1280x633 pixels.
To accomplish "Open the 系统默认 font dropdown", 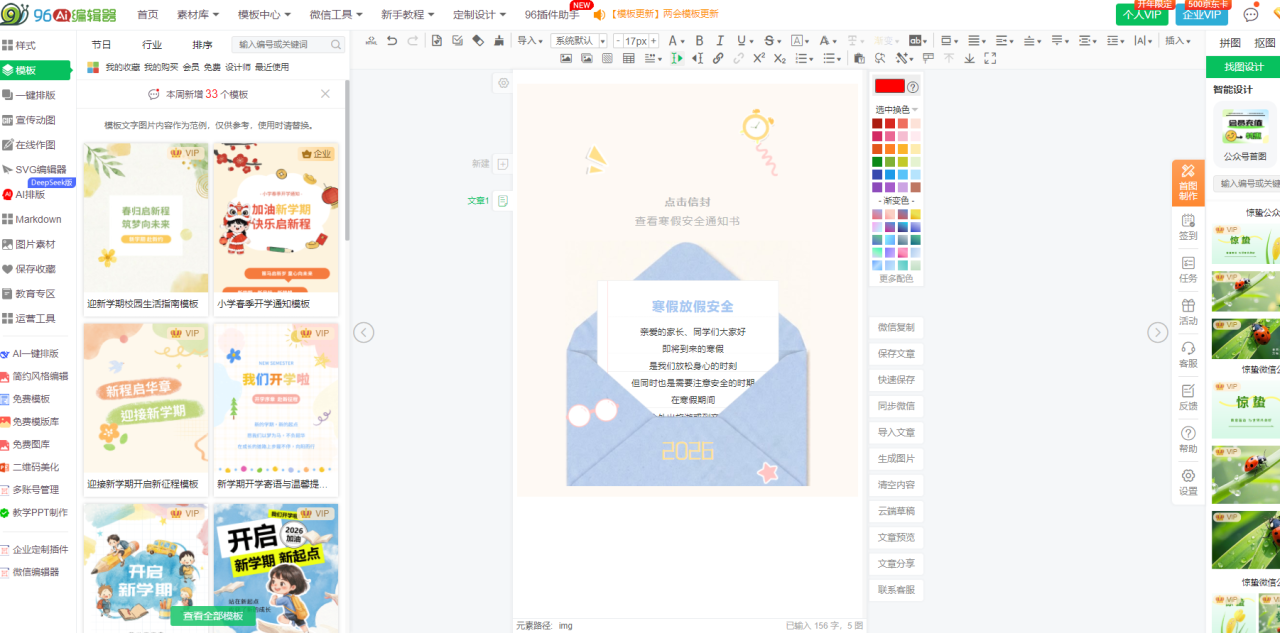I will [x=578, y=41].
